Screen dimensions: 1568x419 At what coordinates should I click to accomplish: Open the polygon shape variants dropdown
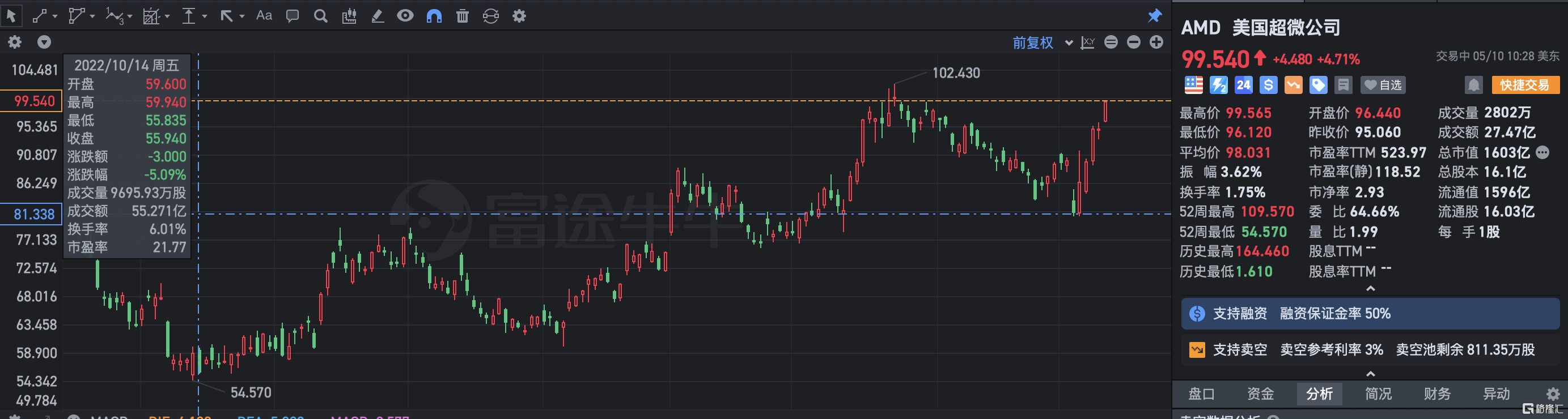click(x=92, y=16)
